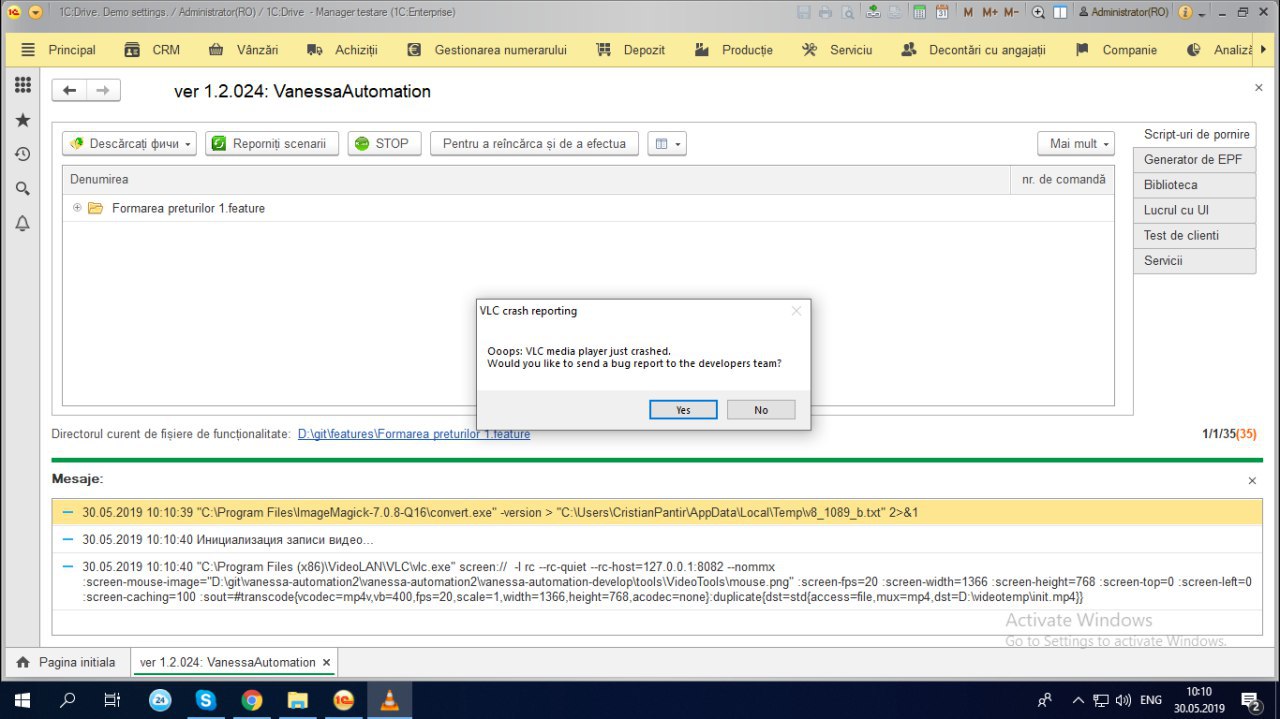Open the yellow info icon in title bar

pyautogui.click(x=1185, y=12)
